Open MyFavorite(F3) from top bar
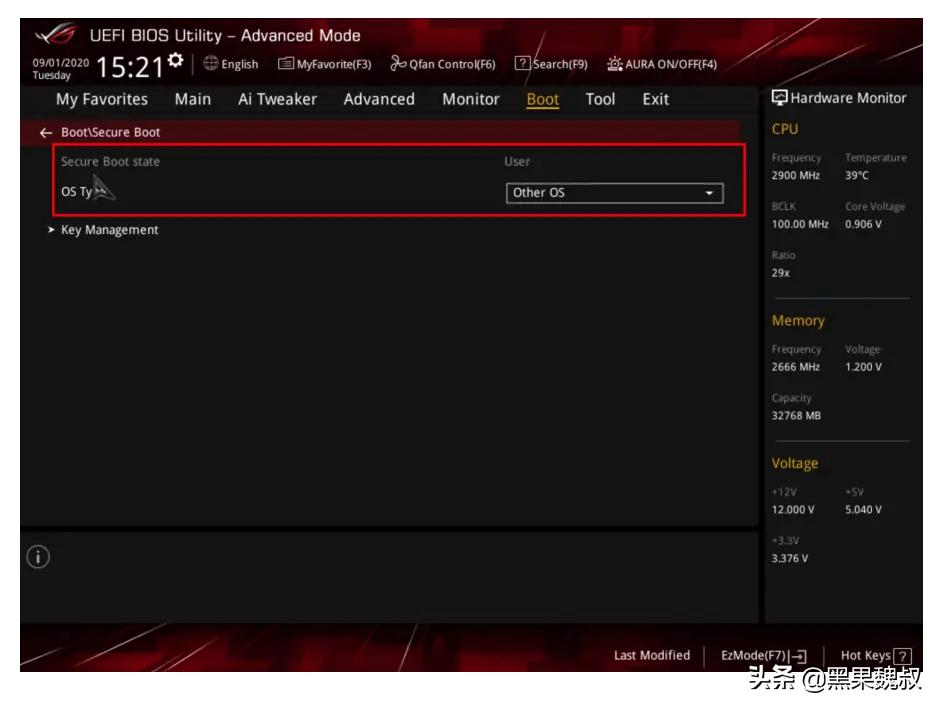The image size is (942, 711). tap(324, 64)
